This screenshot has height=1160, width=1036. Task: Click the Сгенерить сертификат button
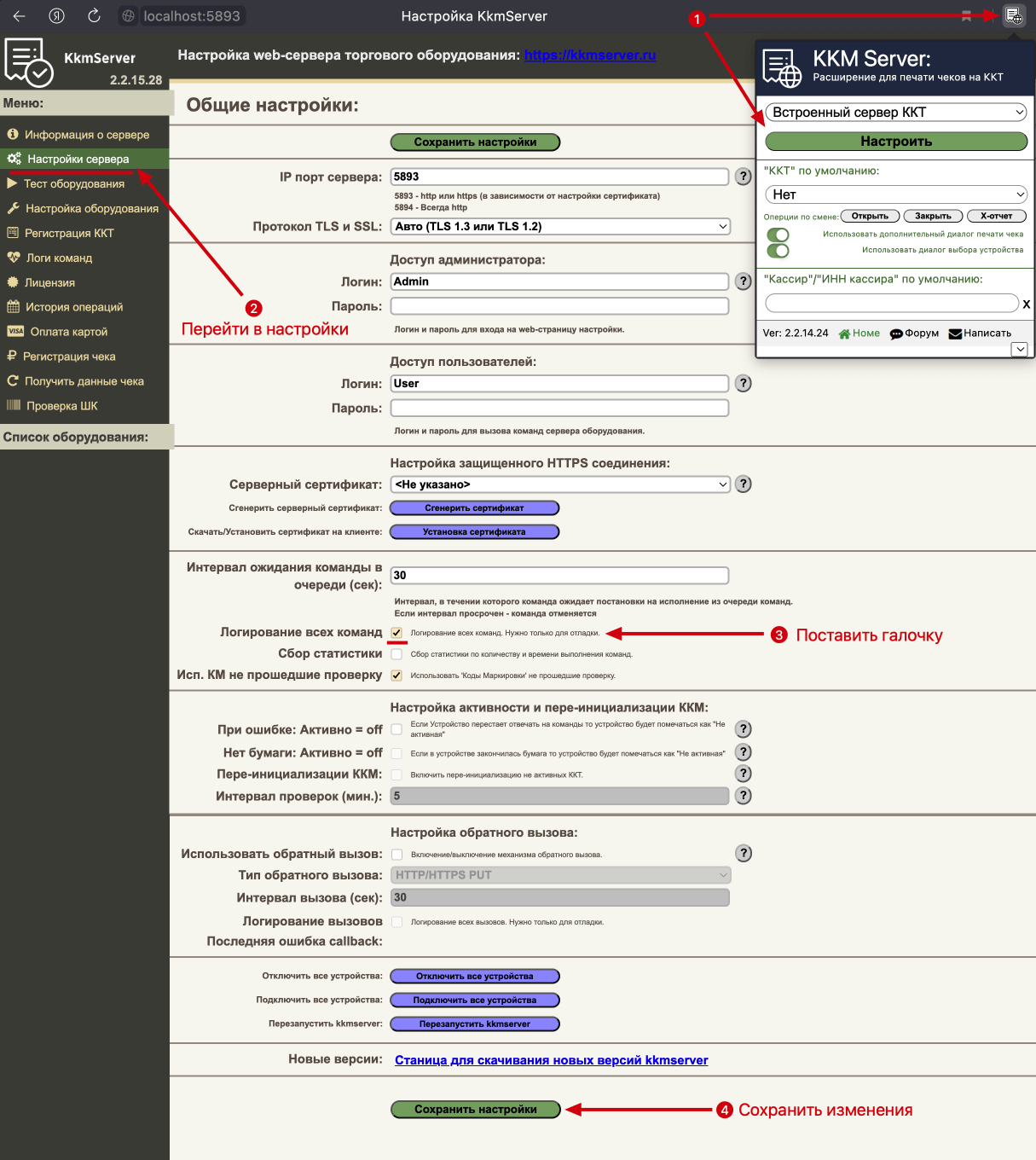tap(474, 508)
